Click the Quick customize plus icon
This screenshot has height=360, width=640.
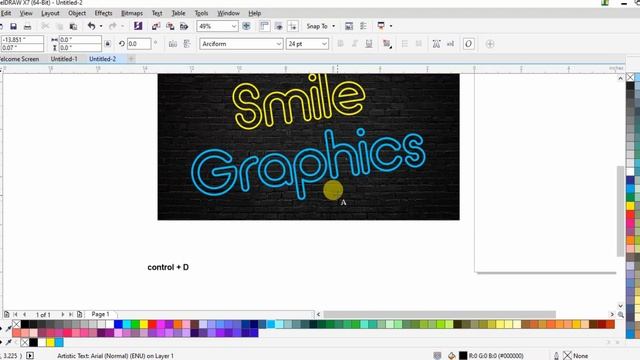click(490, 44)
